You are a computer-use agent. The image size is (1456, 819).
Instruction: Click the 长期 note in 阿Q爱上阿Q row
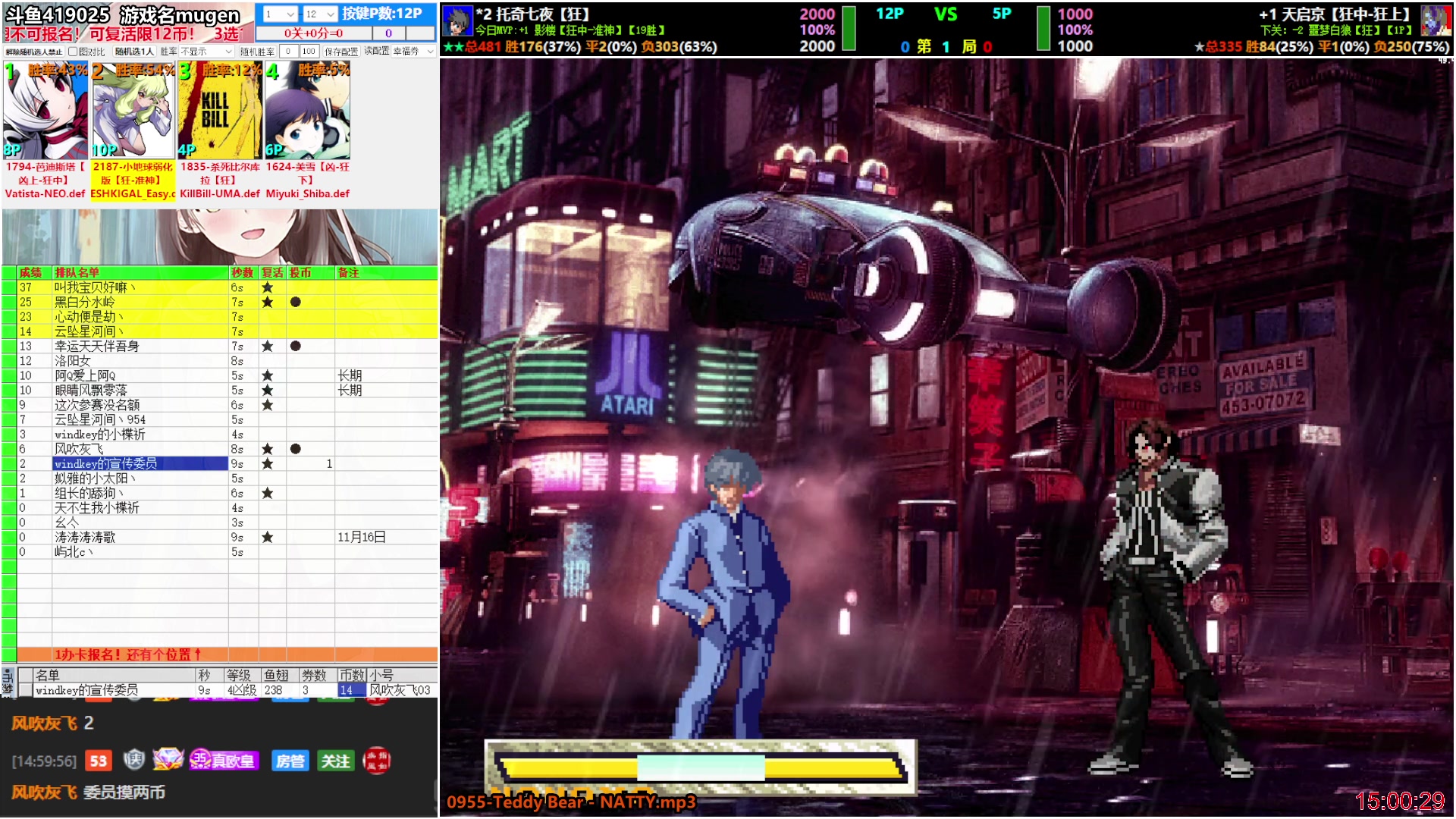tap(350, 375)
